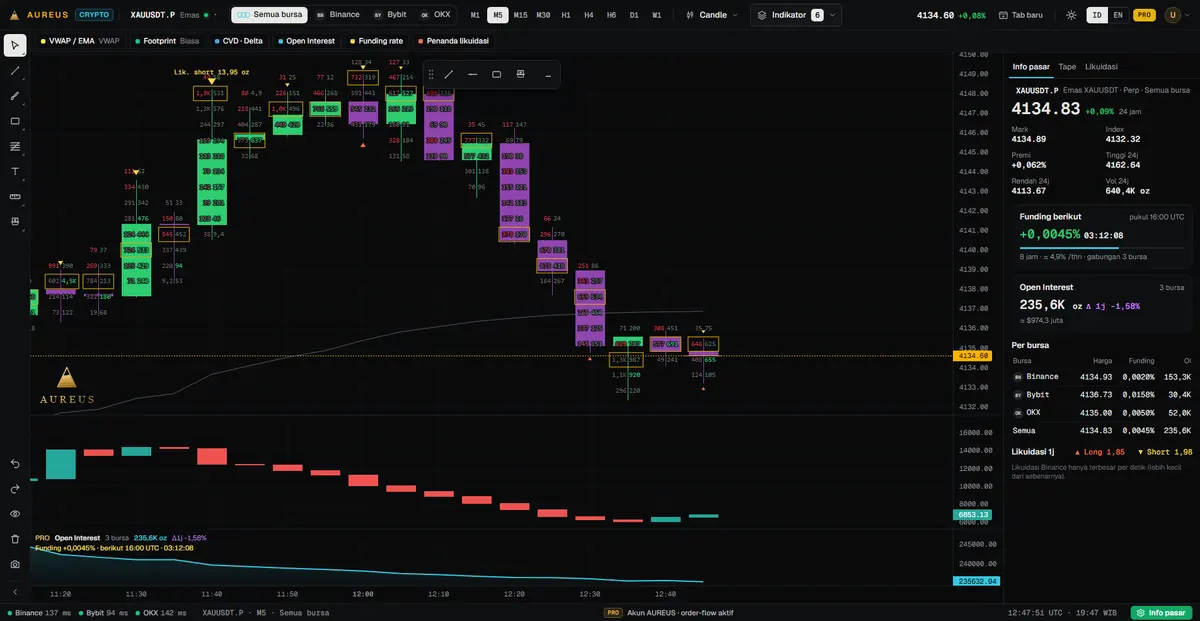Delete all drawings with trash icon

point(15,539)
